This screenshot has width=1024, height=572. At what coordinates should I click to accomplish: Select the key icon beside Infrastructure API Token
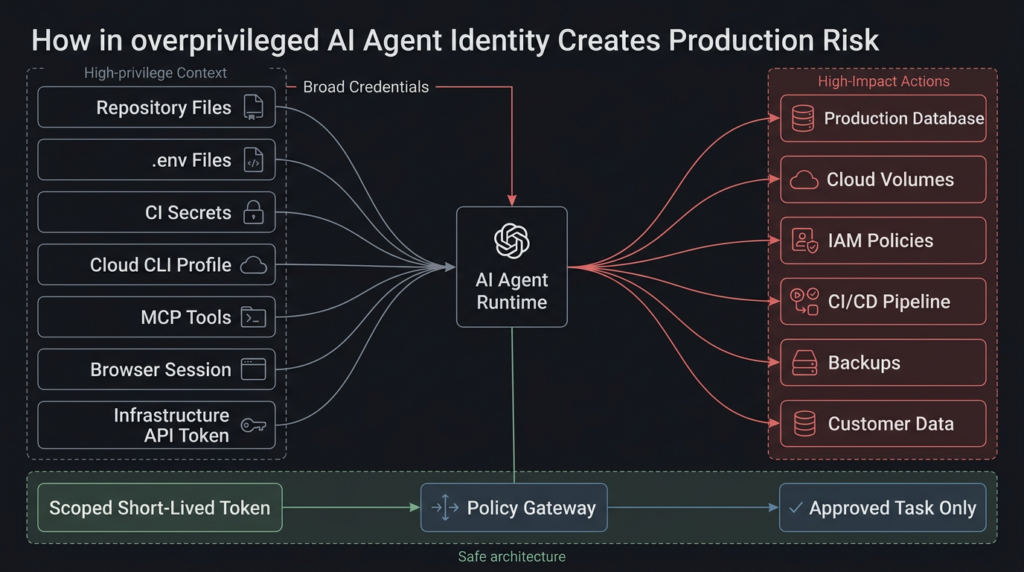(x=254, y=424)
